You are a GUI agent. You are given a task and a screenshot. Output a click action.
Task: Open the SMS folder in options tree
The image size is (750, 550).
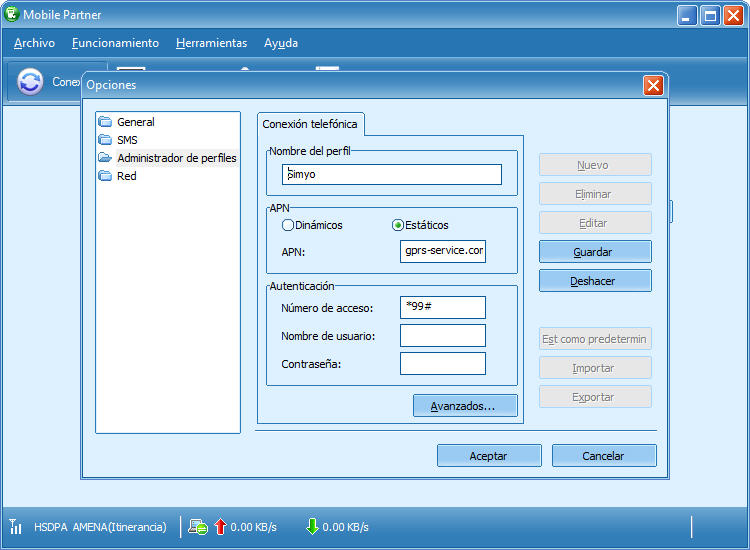coord(127,140)
